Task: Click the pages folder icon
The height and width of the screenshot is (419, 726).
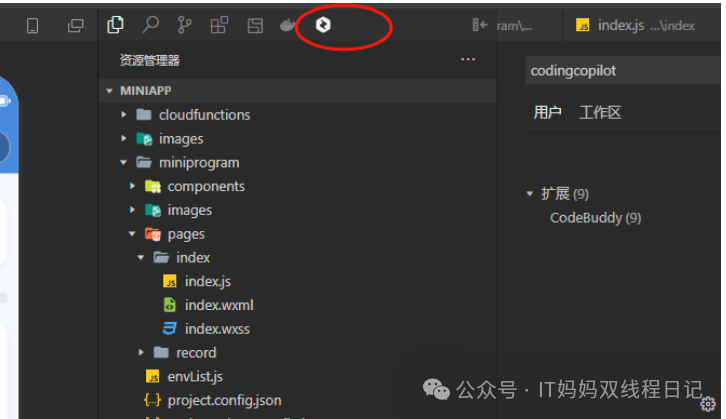Action: click(x=153, y=234)
